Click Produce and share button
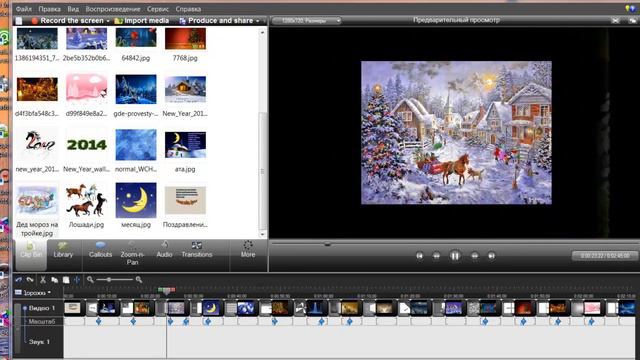The image size is (640, 360). [216, 20]
